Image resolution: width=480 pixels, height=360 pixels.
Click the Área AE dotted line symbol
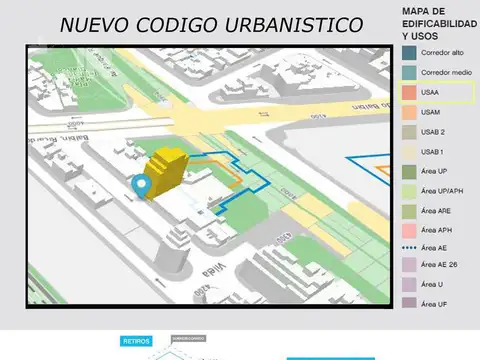[409, 248]
